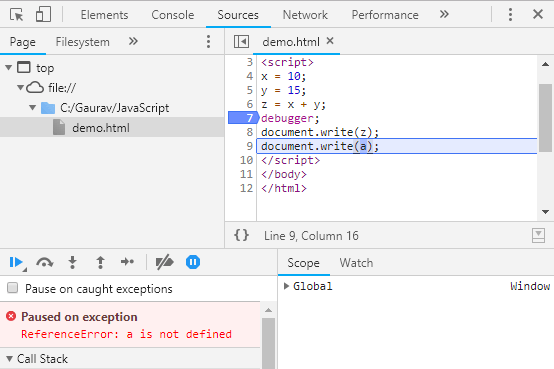Toggle breakpoint on line number 6
Viewport: 554px width, 369px height.
249,104
